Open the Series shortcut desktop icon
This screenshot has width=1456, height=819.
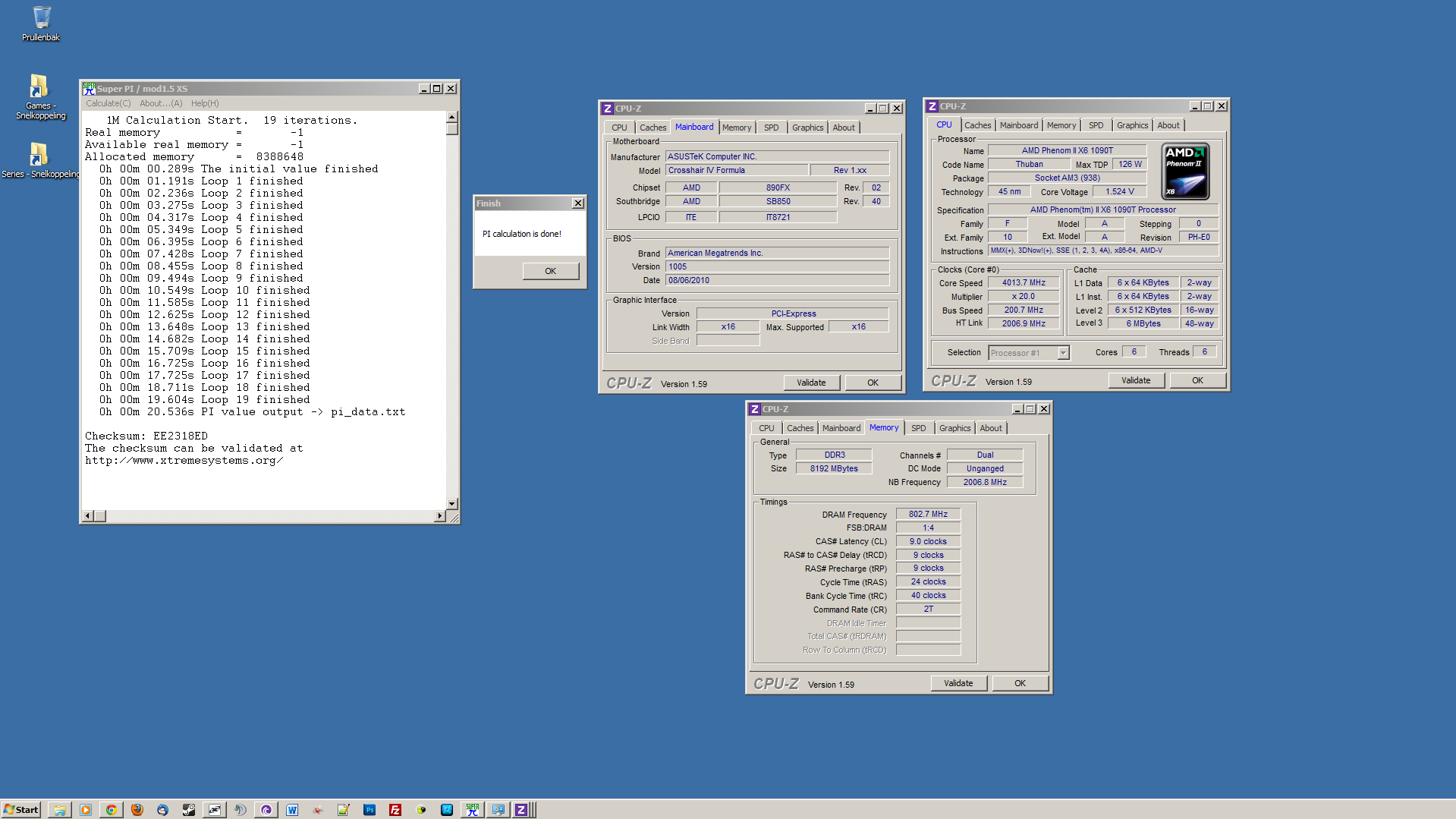tap(40, 160)
